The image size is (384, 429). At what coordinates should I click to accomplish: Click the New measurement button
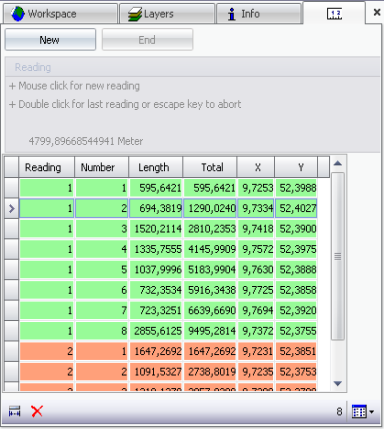[x=50, y=40]
